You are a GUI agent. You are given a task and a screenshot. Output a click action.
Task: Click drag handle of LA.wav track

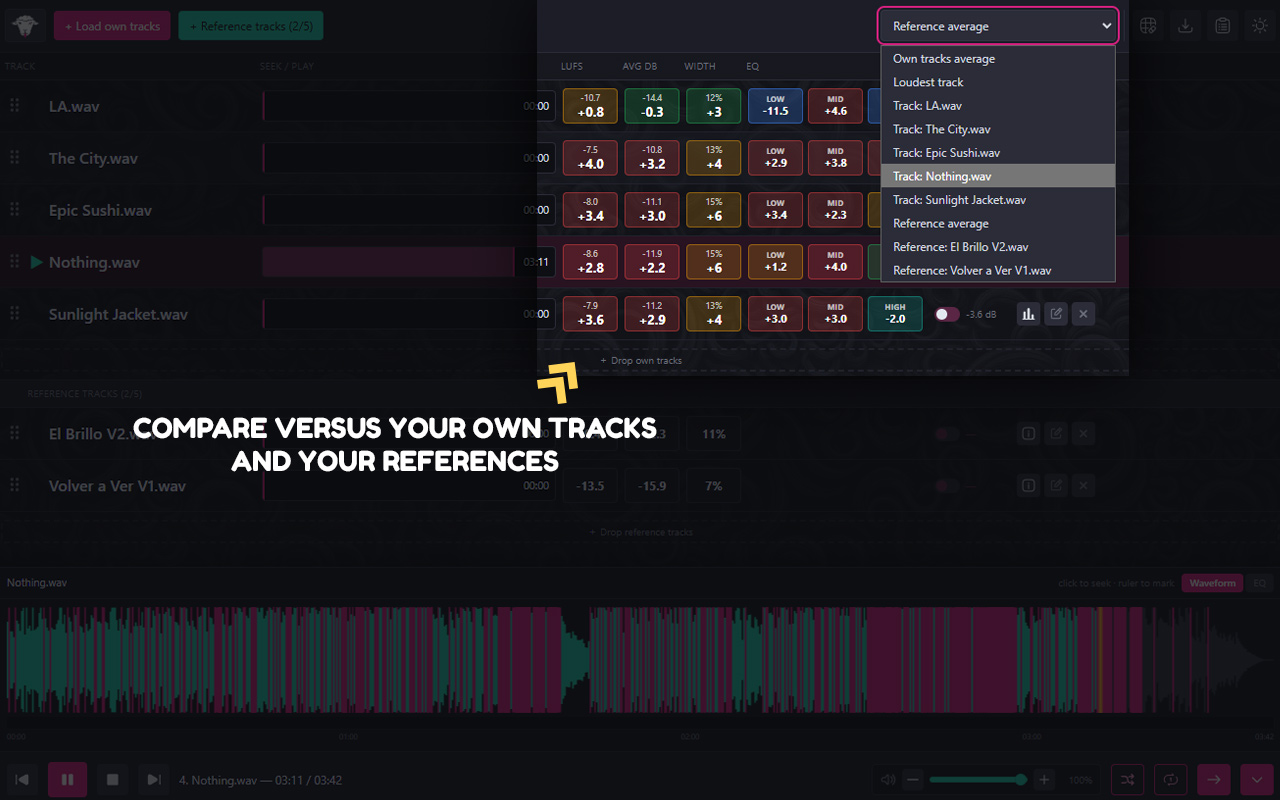click(15, 106)
